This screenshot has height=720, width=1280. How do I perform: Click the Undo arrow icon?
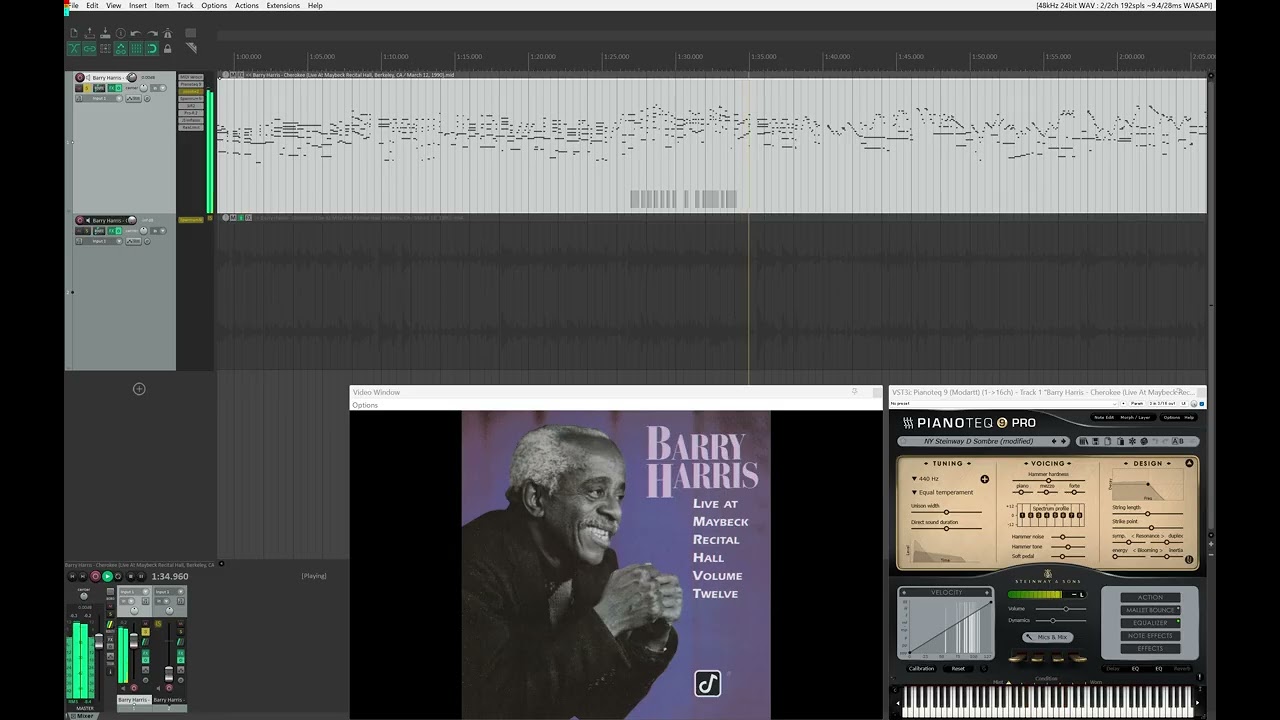tap(135, 33)
